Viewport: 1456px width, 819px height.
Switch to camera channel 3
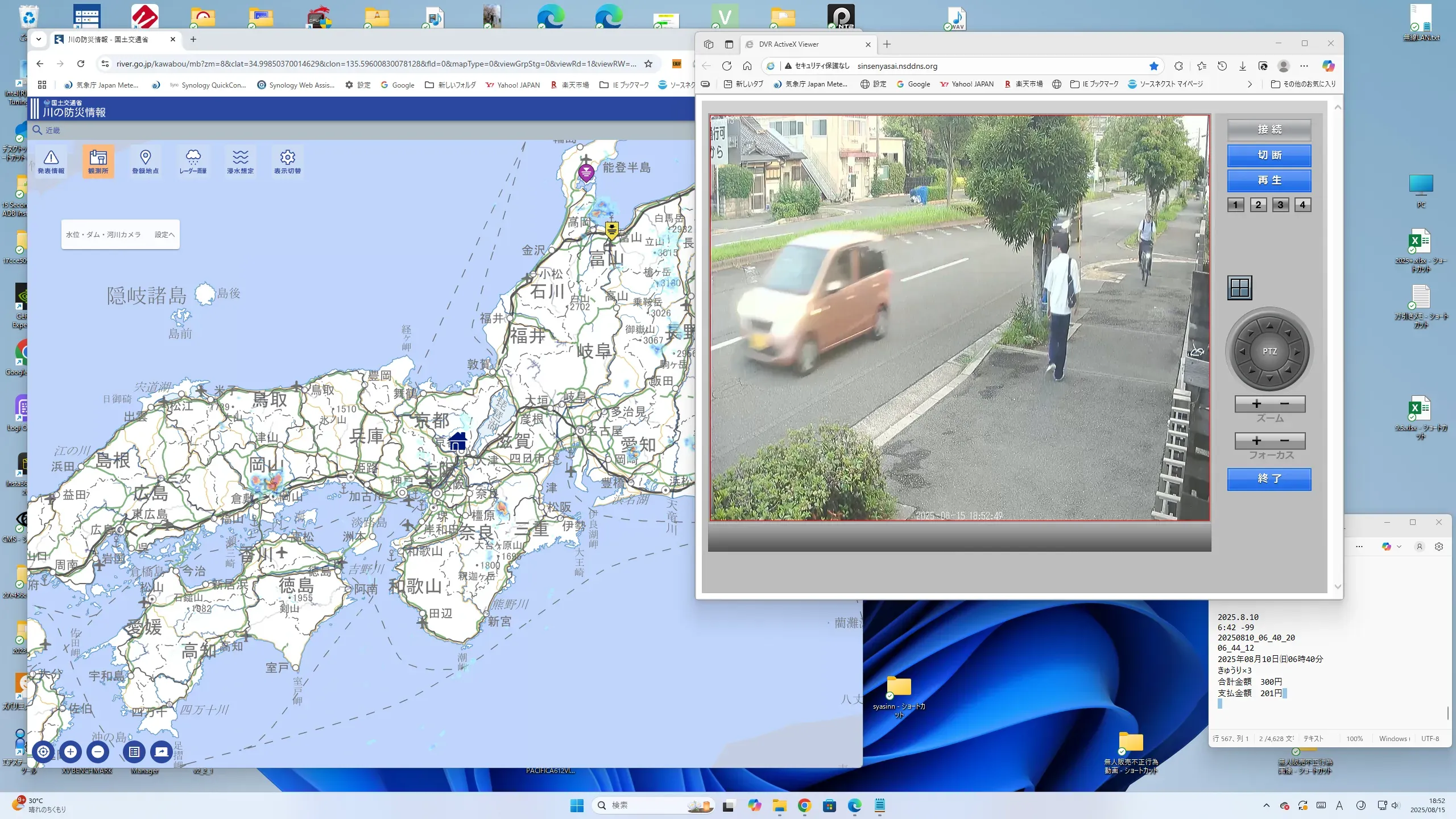click(x=1280, y=205)
